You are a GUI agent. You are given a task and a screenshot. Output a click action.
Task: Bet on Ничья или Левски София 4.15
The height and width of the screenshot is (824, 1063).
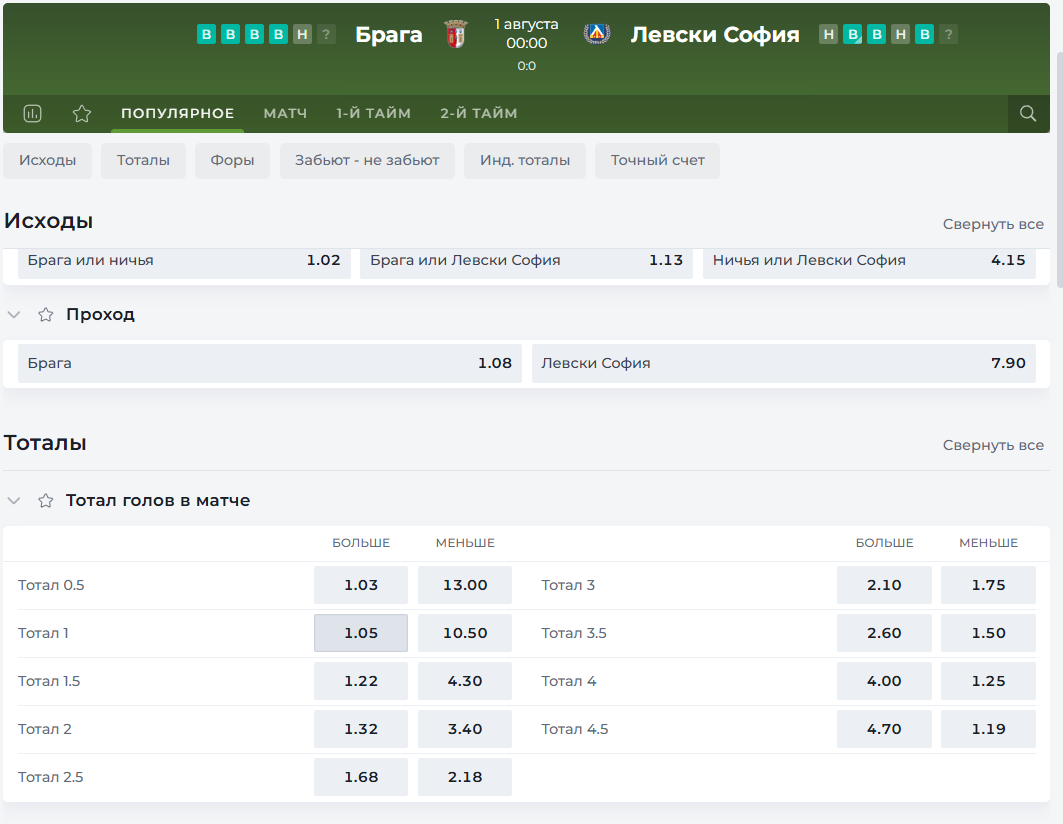(869, 263)
